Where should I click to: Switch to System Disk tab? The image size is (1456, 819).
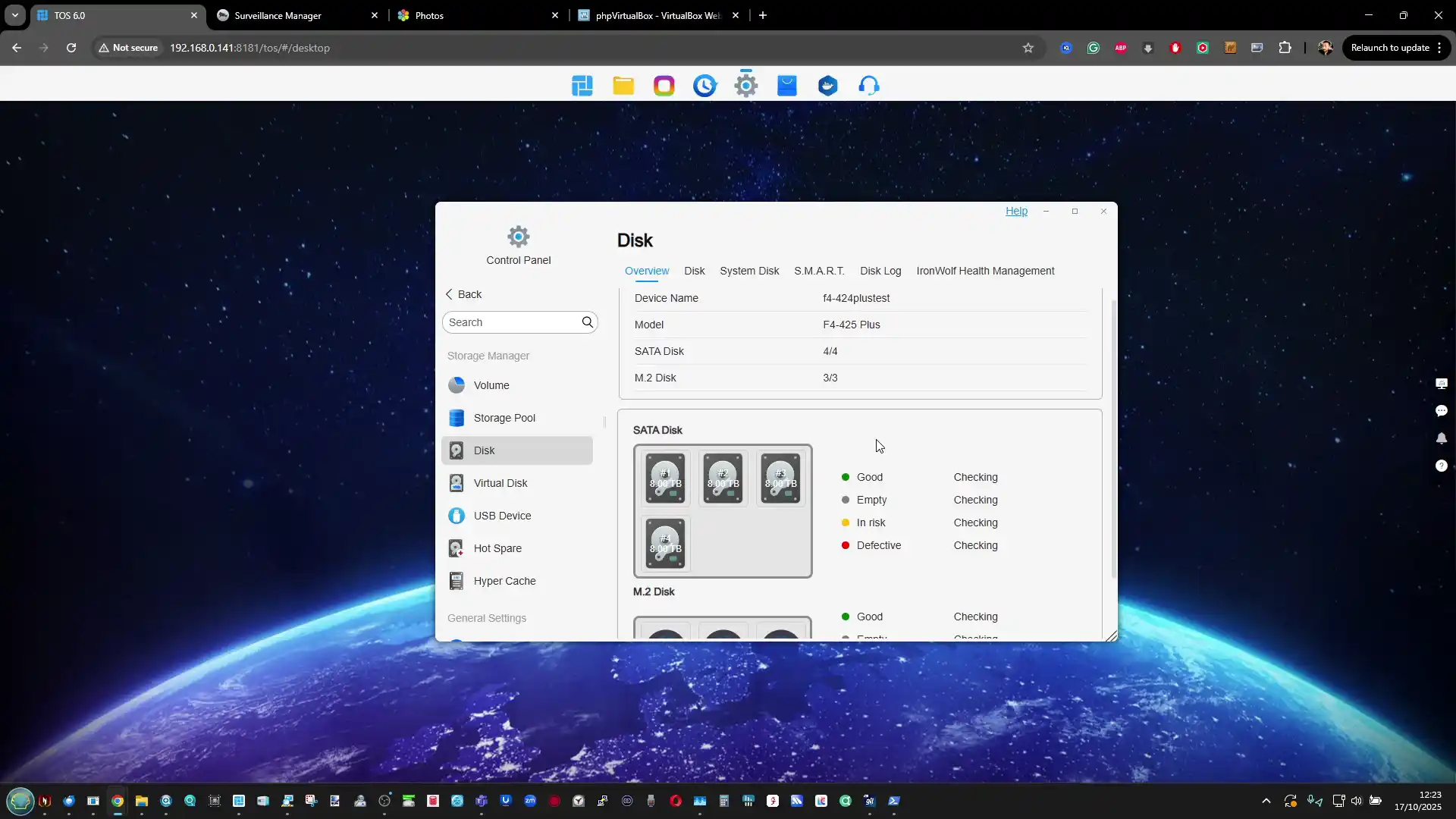point(749,271)
